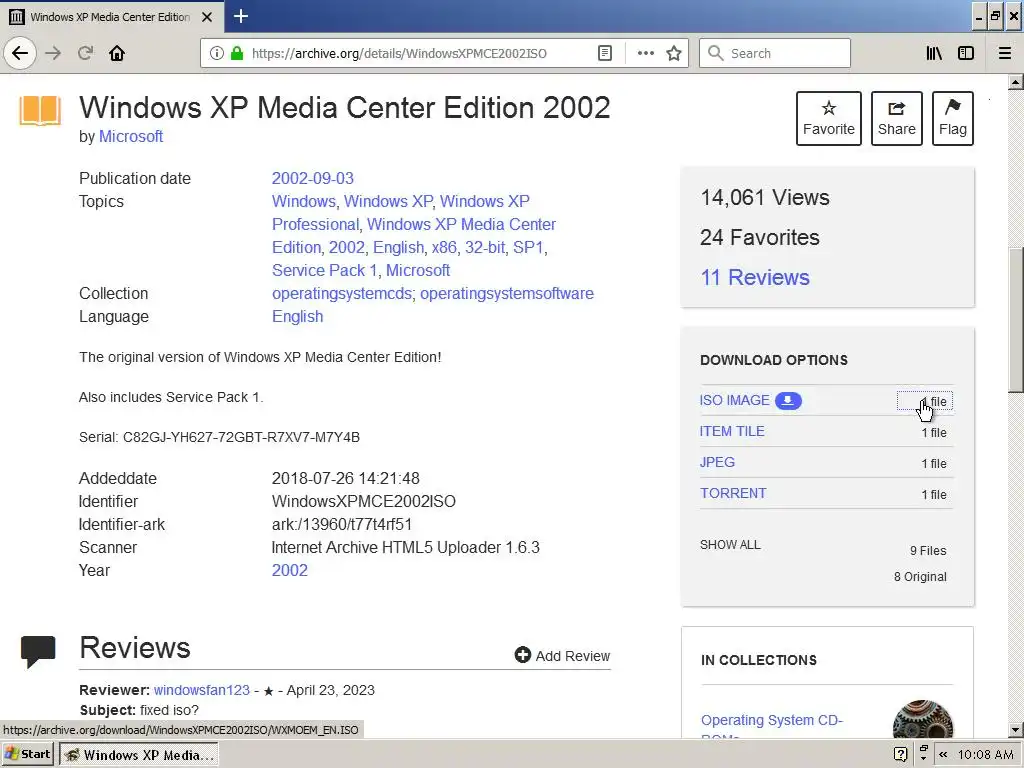
Task: Open the Firefox hamburger menu
Action: click(1005, 53)
